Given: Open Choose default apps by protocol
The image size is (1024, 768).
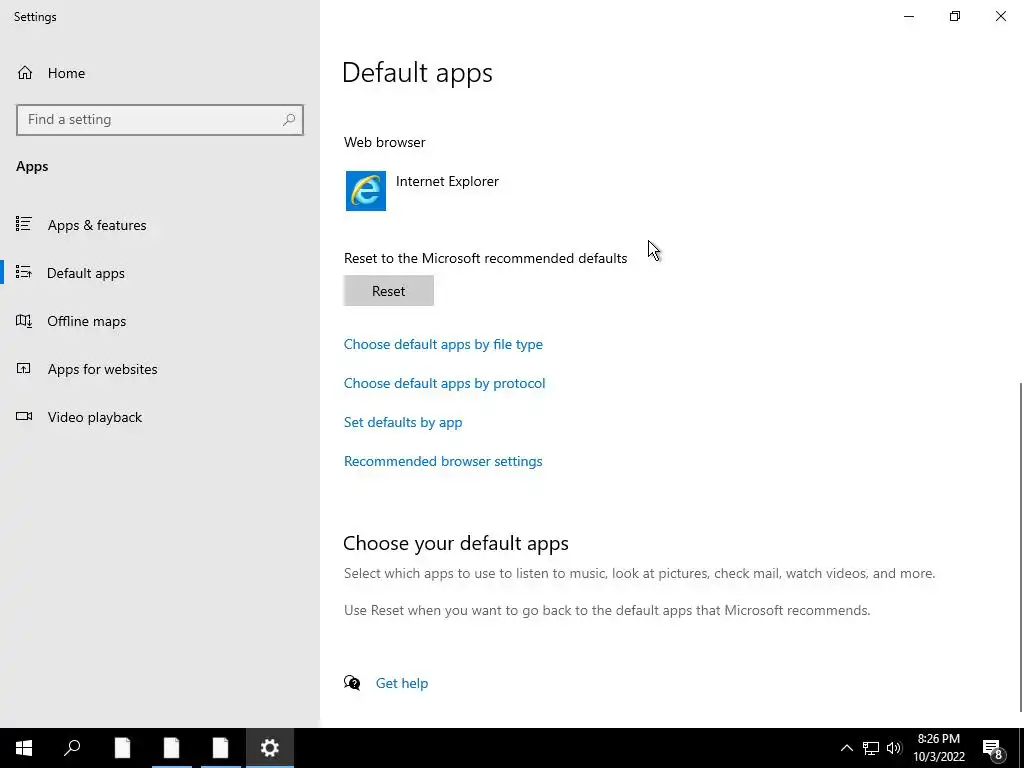Looking at the screenshot, I should [444, 383].
